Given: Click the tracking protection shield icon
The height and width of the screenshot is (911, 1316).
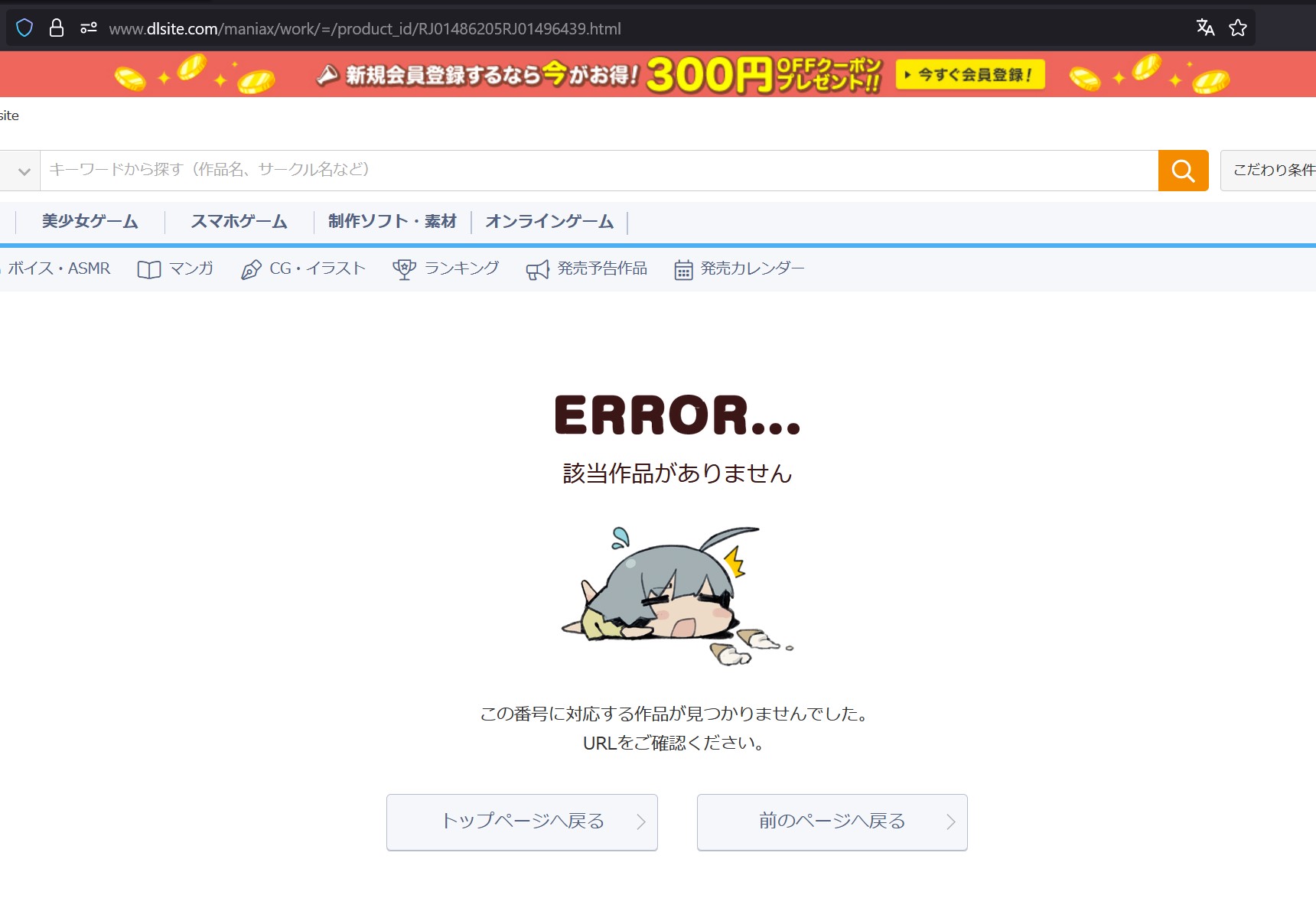Looking at the screenshot, I should pos(24,28).
